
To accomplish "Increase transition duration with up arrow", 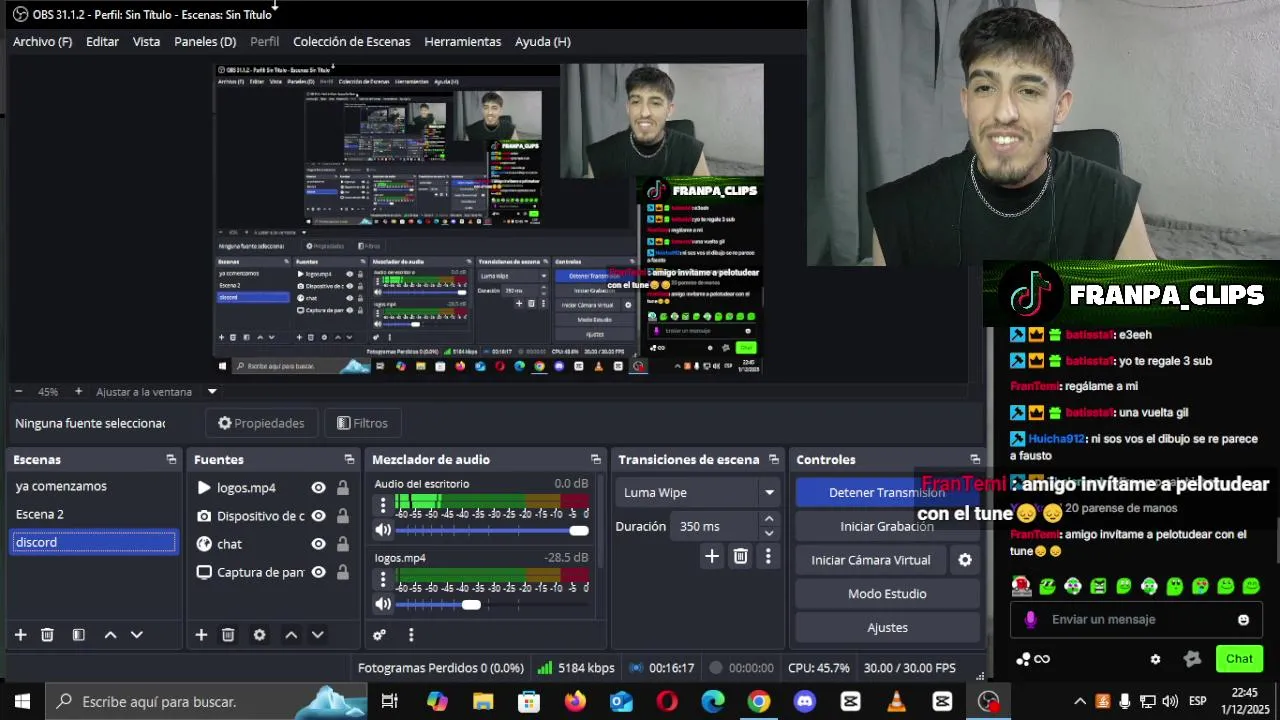I will pyautogui.click(x=768, y=519).
